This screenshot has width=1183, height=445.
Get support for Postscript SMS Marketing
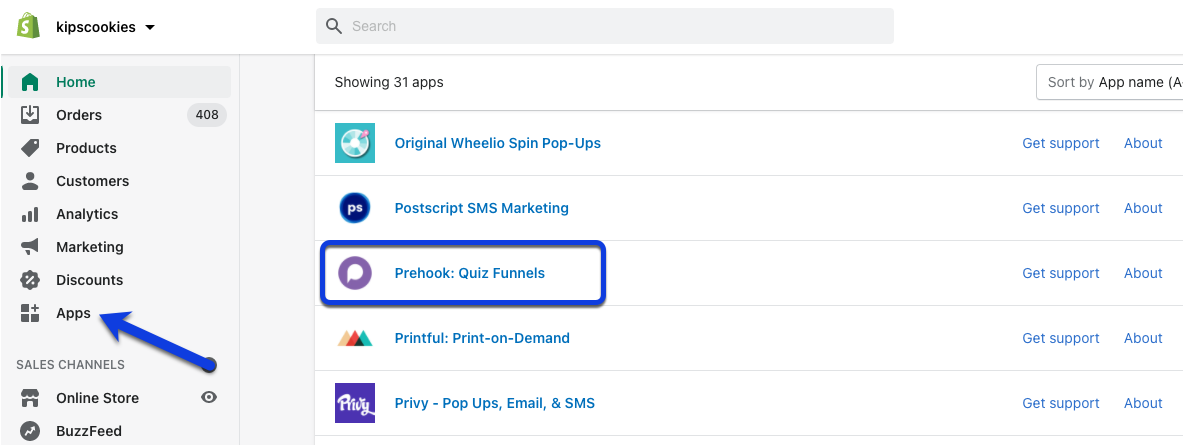[x=1061, y=208]
